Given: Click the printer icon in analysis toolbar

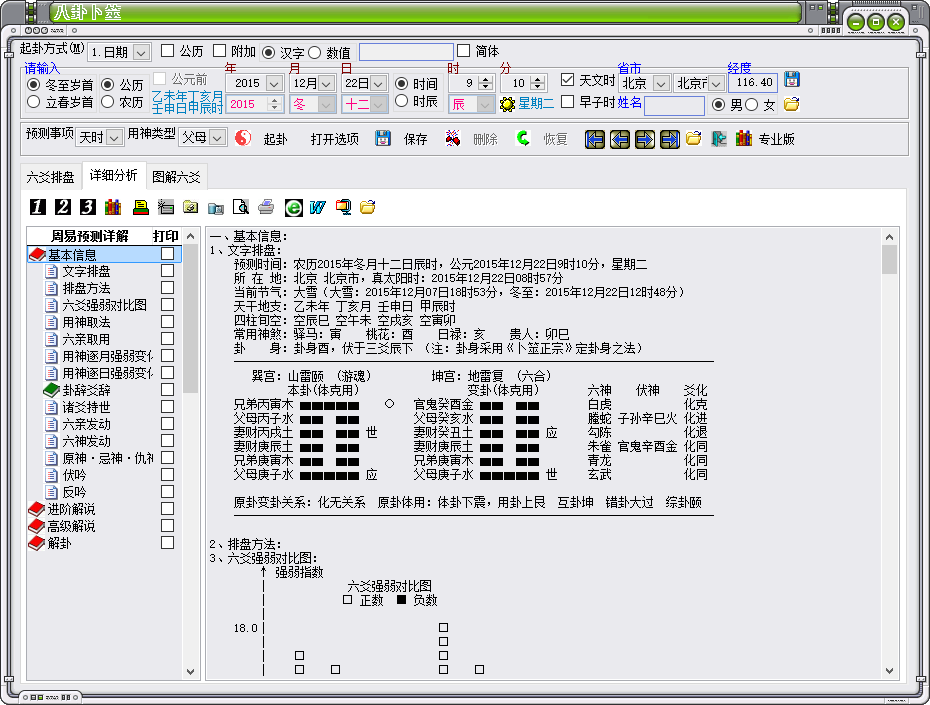Looking at the screenshot, I should [266, 207].
